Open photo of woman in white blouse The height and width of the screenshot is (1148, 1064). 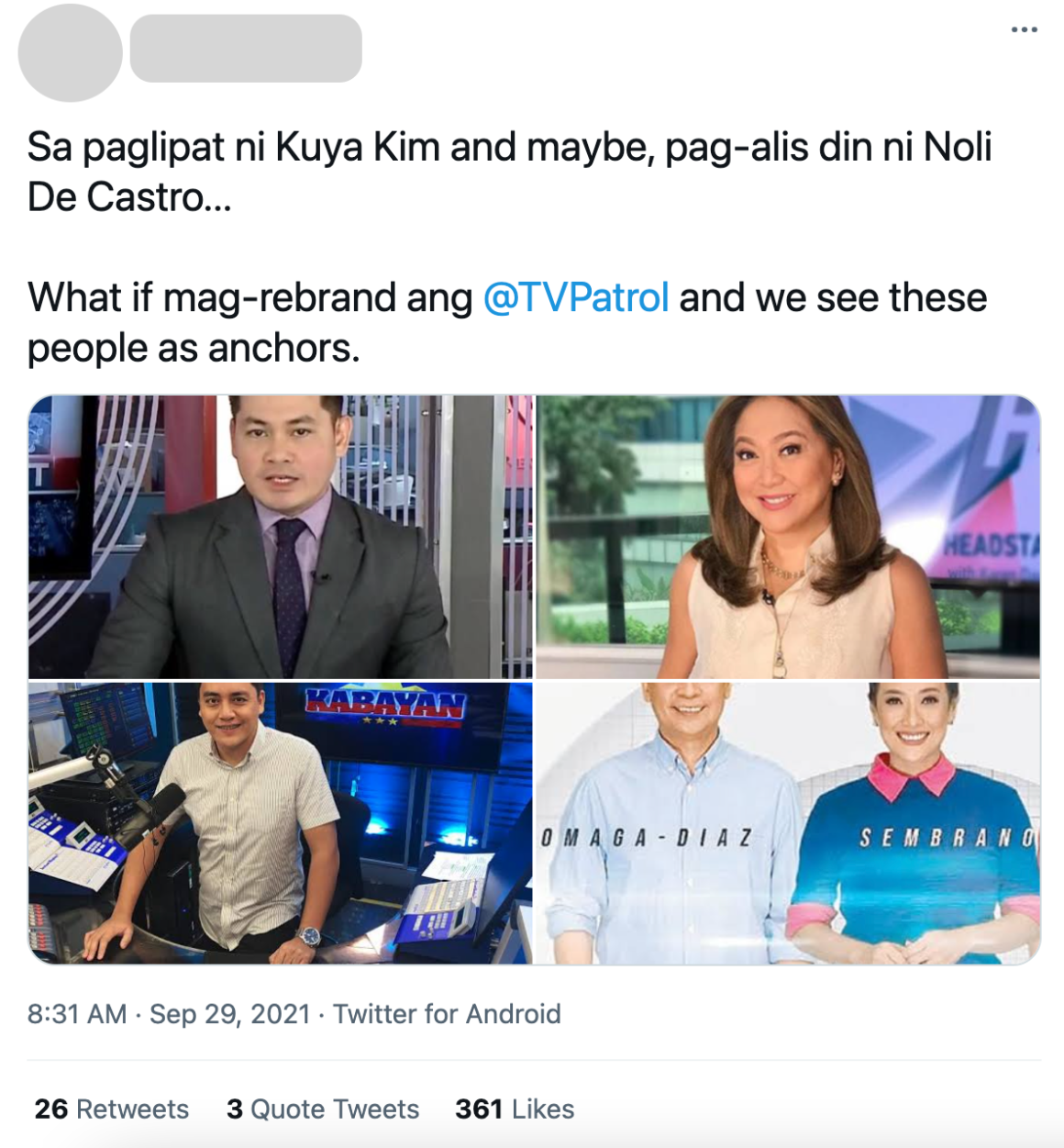(x=788, y=537)
